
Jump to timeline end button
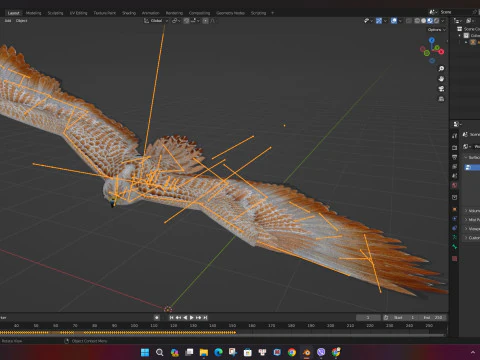(x=205, y=318)
